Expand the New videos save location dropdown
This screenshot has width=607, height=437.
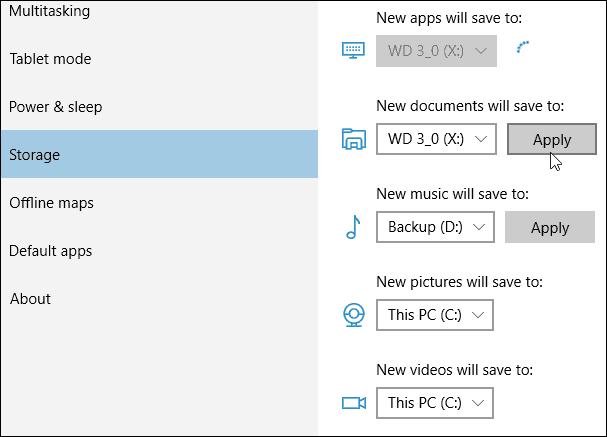tap(435, 403)
